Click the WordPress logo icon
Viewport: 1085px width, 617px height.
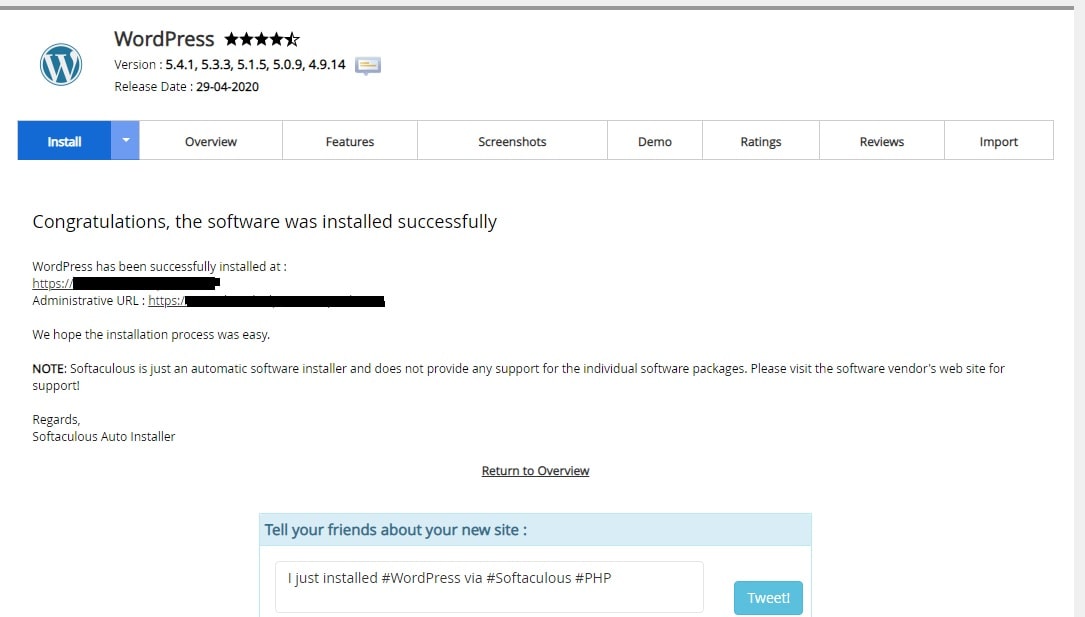coord(61,64)
